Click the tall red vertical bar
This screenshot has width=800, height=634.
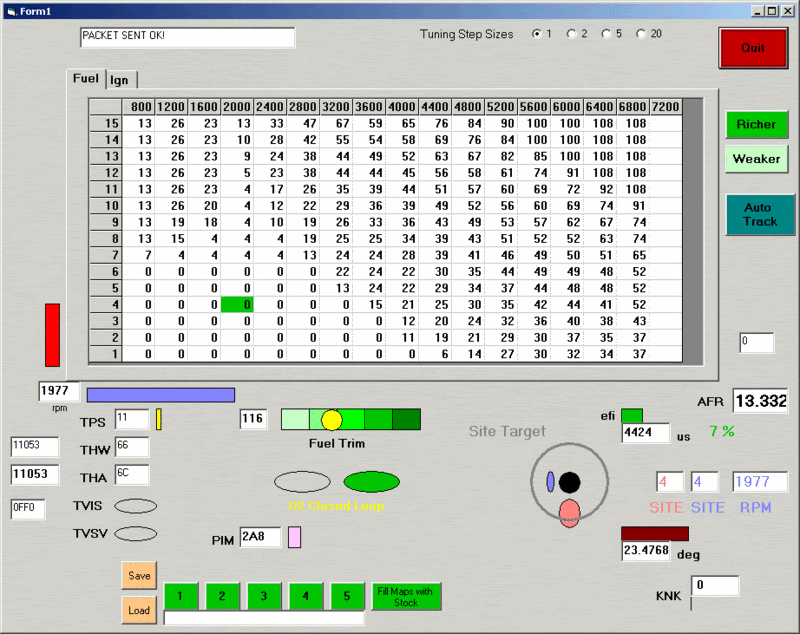53,335
